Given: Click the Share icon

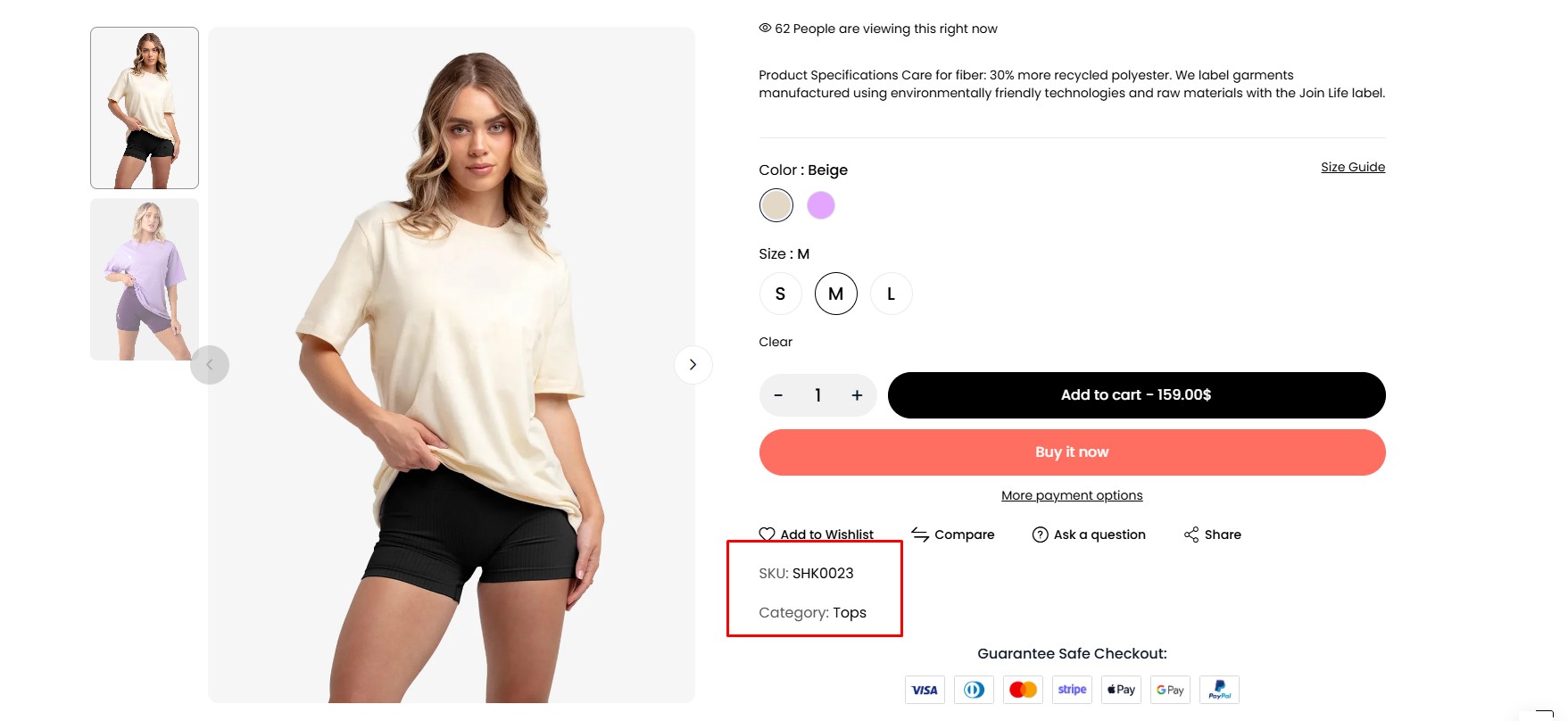Looking at the screenshot, I should click(1191, 535).
